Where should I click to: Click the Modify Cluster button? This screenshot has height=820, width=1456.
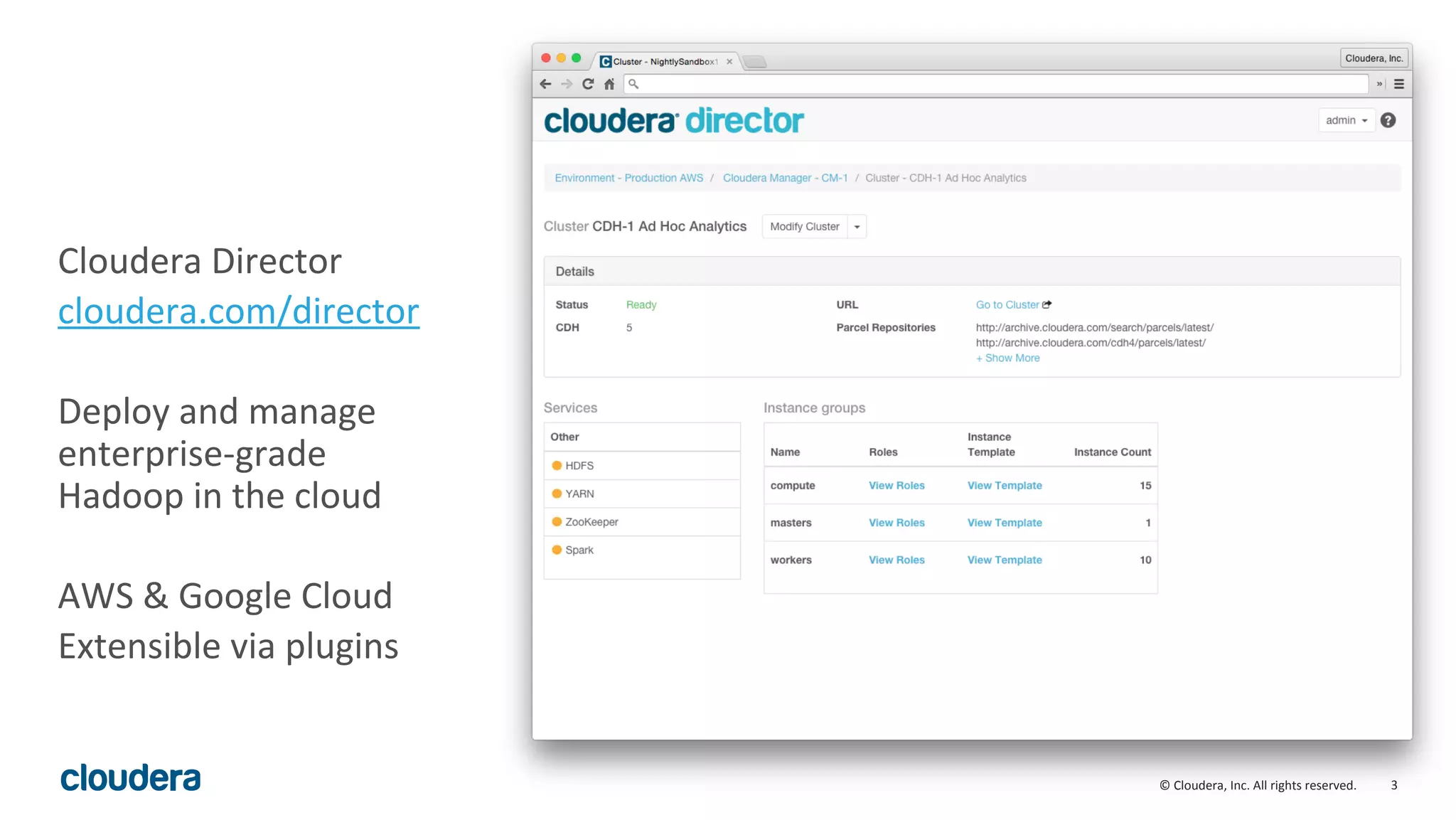pos(805,227)
